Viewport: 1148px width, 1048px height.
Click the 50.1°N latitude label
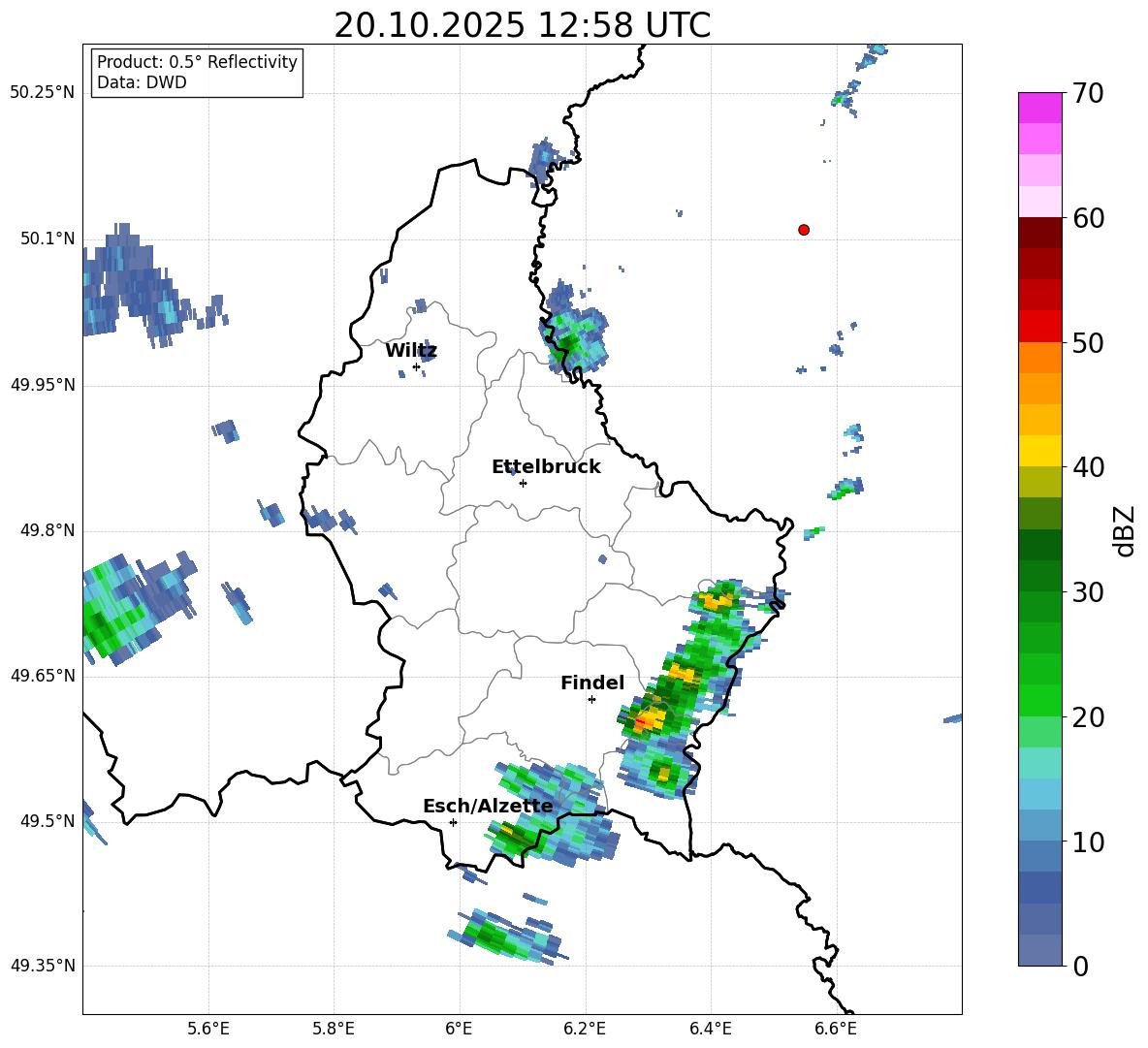click(48, 238)
